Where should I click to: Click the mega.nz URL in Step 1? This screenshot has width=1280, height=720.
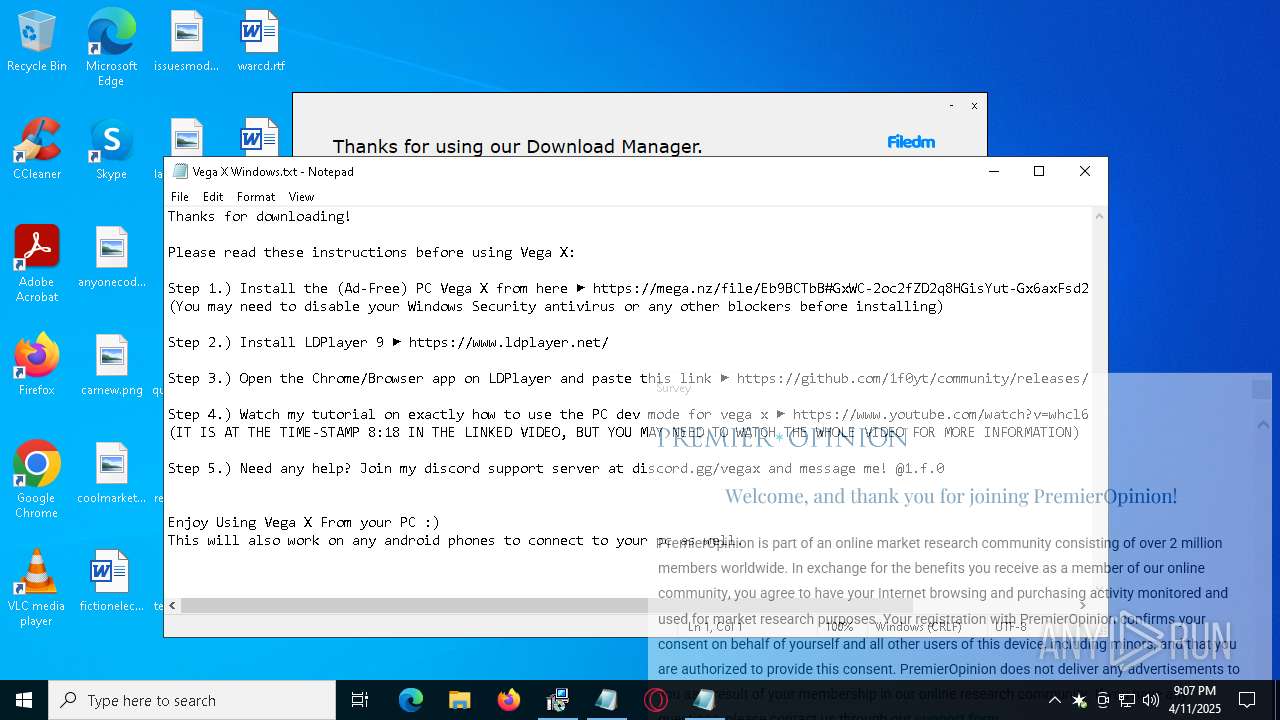[x=840, y=288]
